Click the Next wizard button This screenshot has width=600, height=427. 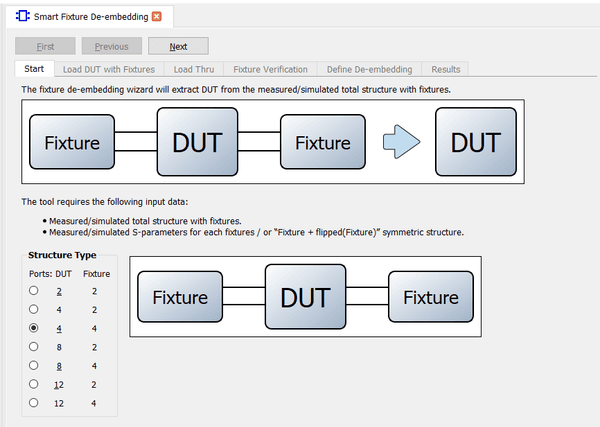point(178,46)
